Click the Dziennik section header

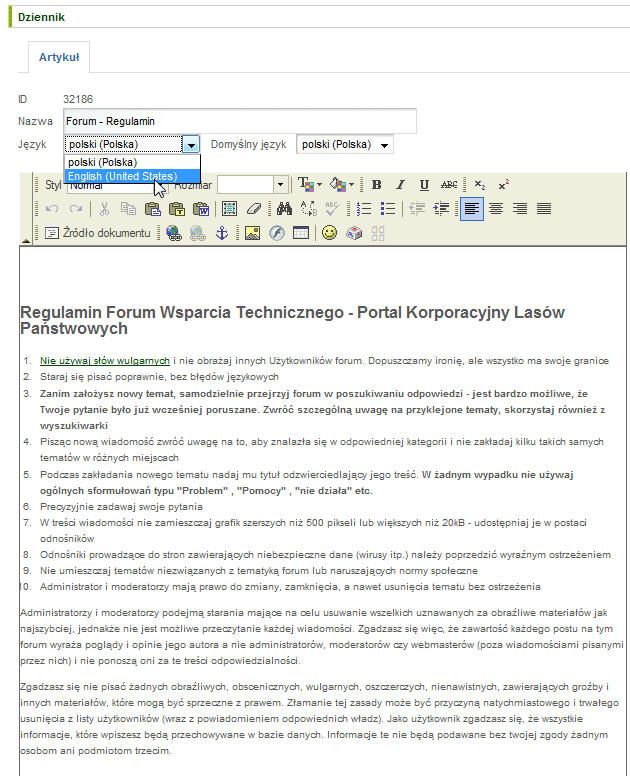[41, 17]
